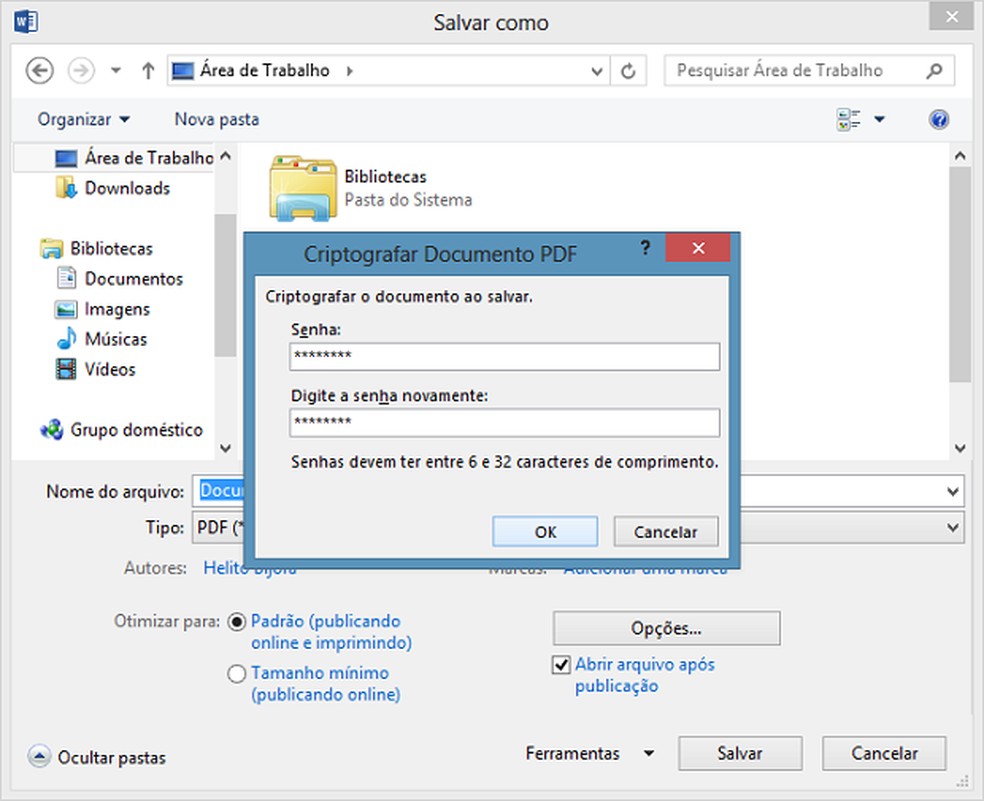Click the file list vertical scrollbar thumb
Viewport: 984px width, 801px height.
click(959, 274)
